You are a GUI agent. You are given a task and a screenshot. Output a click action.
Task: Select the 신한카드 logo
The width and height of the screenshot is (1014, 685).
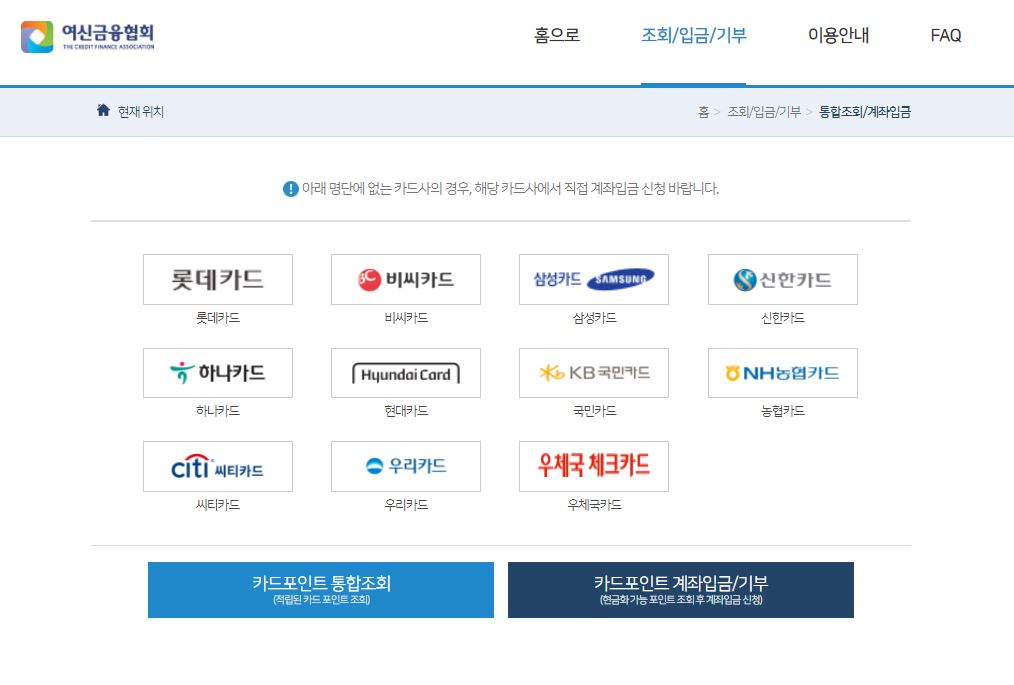pyautogui.click(x=782, y=279)
